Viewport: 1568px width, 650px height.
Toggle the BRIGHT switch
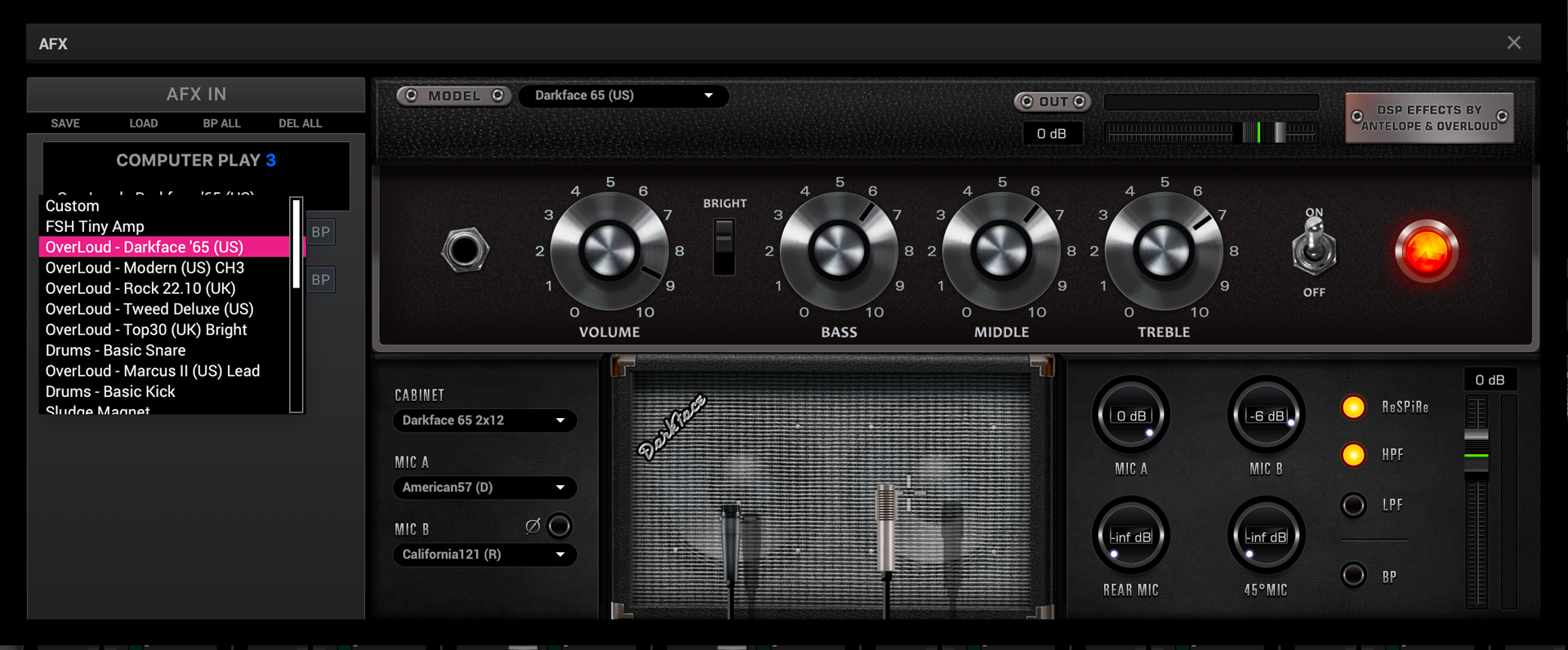pos(724,247)
